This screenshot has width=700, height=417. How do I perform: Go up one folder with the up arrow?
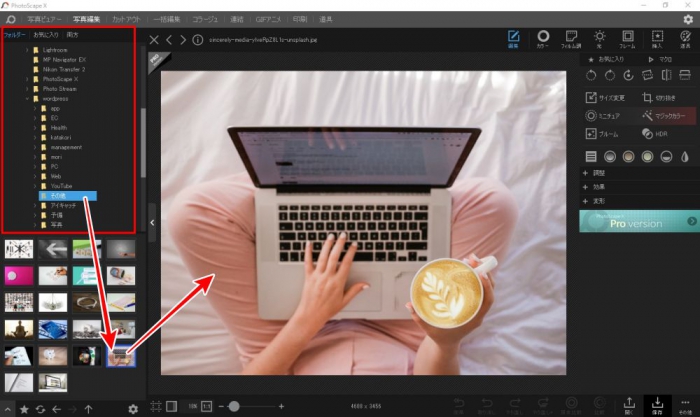88,409
